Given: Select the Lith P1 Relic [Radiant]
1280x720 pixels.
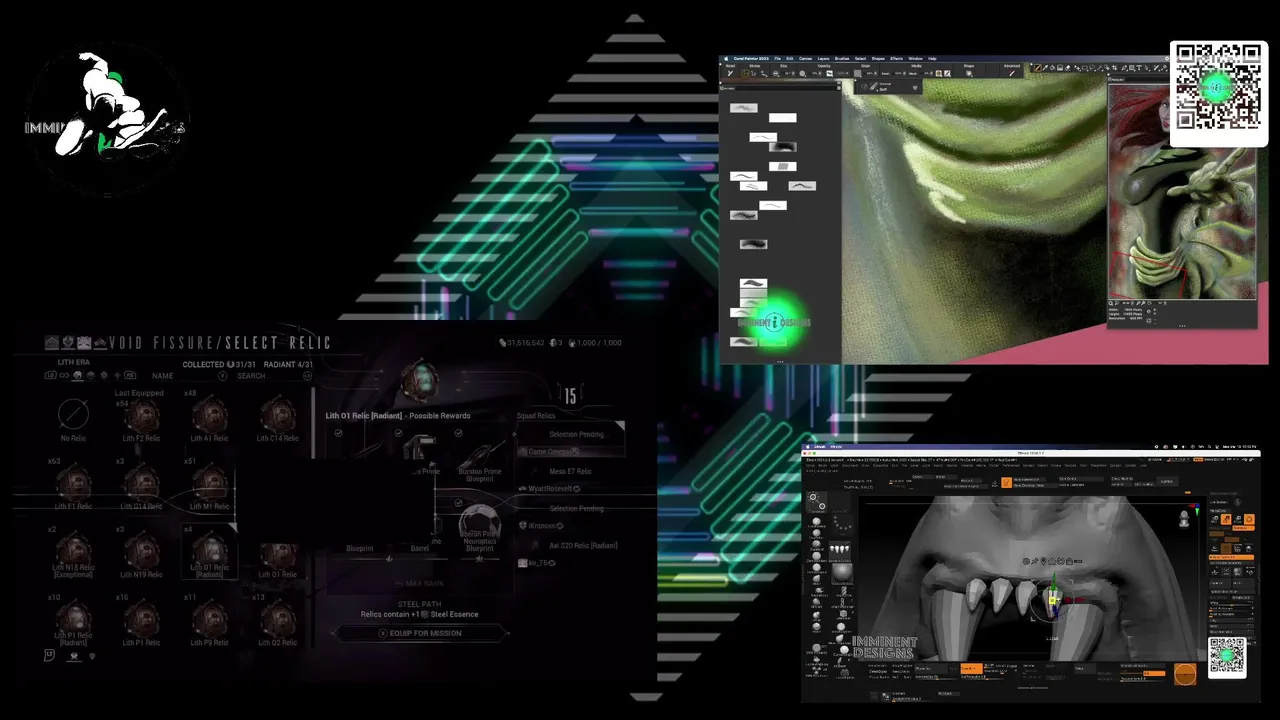Looking at the screenshot, I should (x=73, y=623).
